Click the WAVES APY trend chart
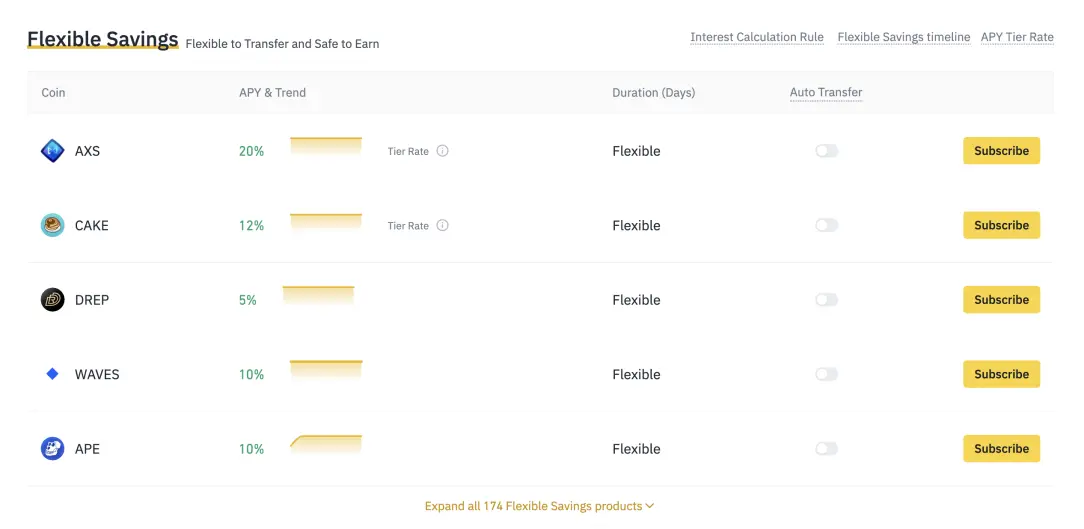Image resolution: width=1084 pixels, height=529 pixels. pyautogui.click(x=326, y=370)
